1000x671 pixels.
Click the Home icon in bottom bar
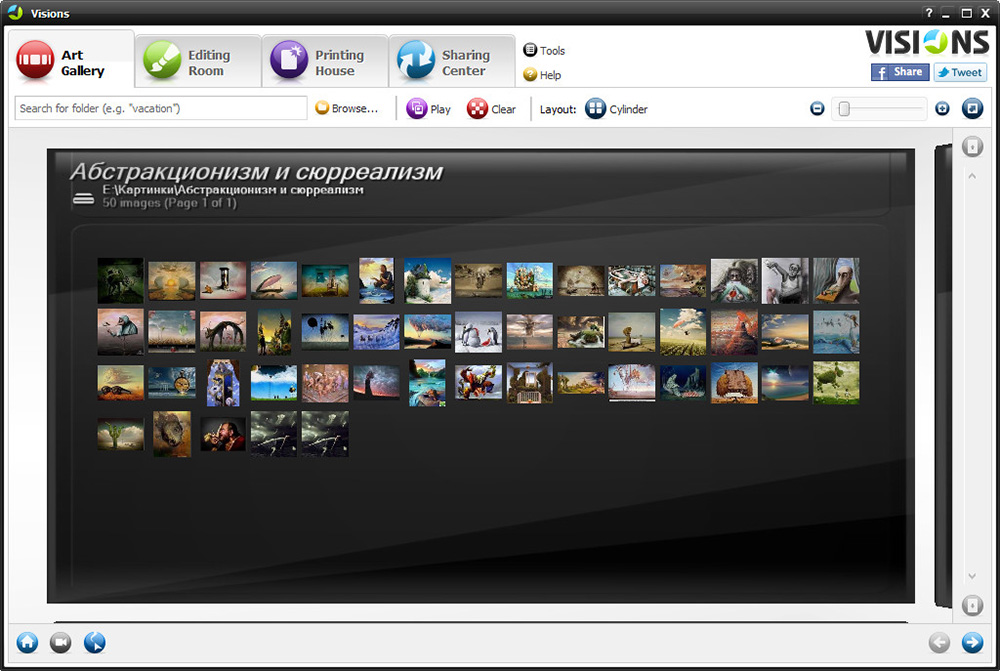pos(27,642)
